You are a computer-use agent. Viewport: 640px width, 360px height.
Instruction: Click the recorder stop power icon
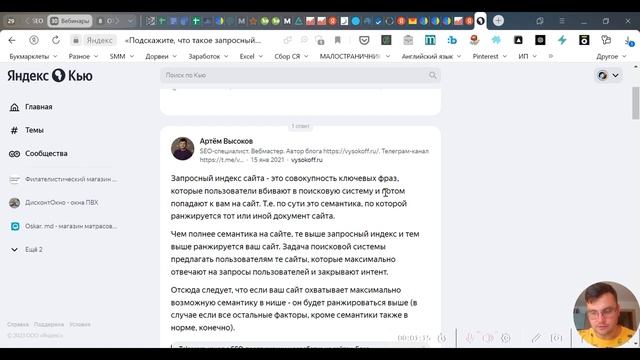pyautogui.click(x=442, y=338)
